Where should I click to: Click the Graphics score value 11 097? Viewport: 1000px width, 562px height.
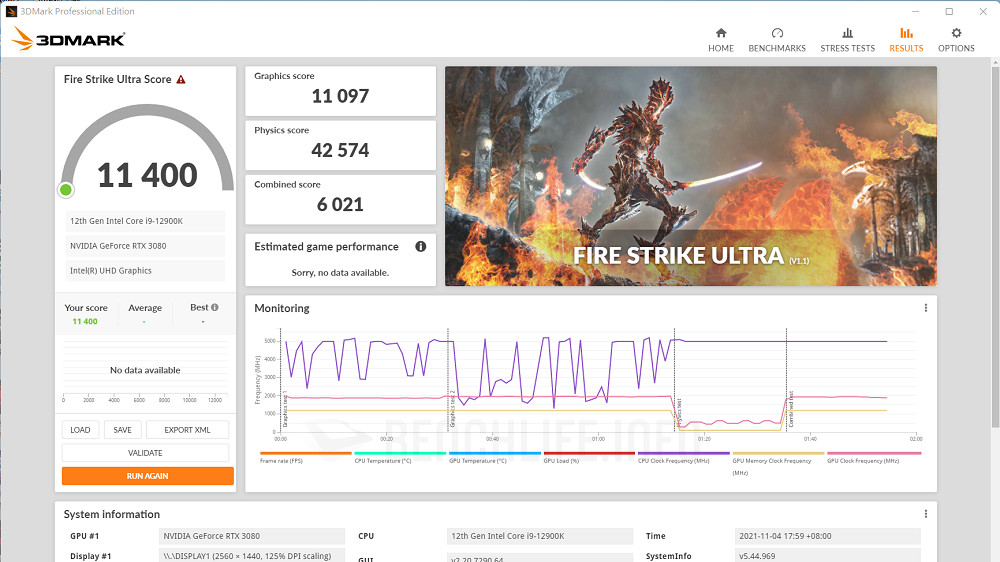pyautogui.click(x=340, y=96)
